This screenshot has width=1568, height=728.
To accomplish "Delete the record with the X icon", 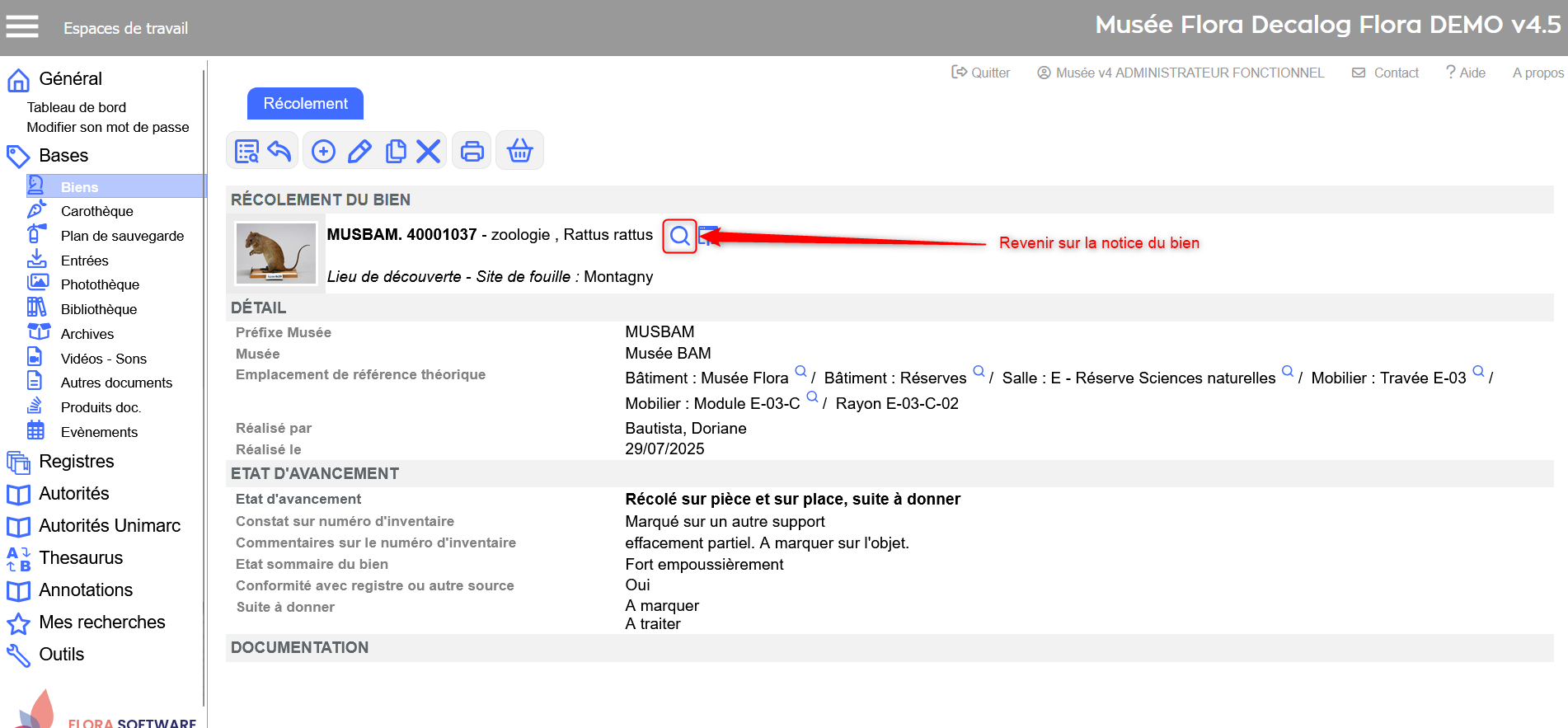I will pos(428,151).
